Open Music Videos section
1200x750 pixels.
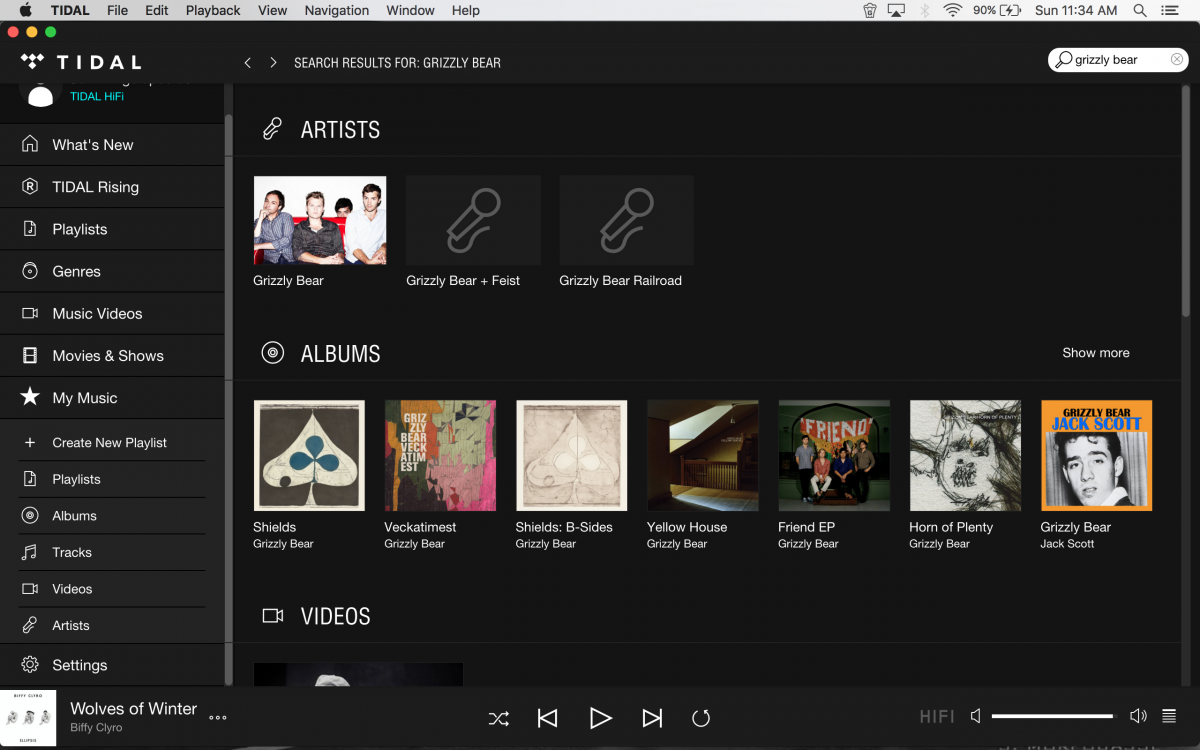[112, 313]
